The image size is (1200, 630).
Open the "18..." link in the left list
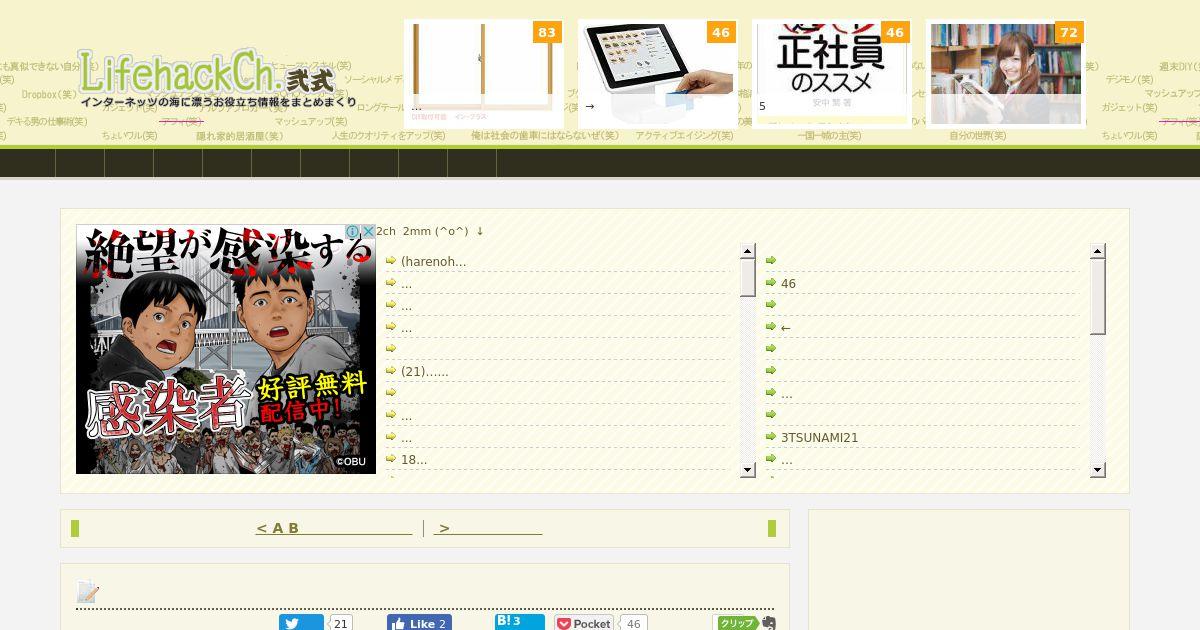(413, 459)
